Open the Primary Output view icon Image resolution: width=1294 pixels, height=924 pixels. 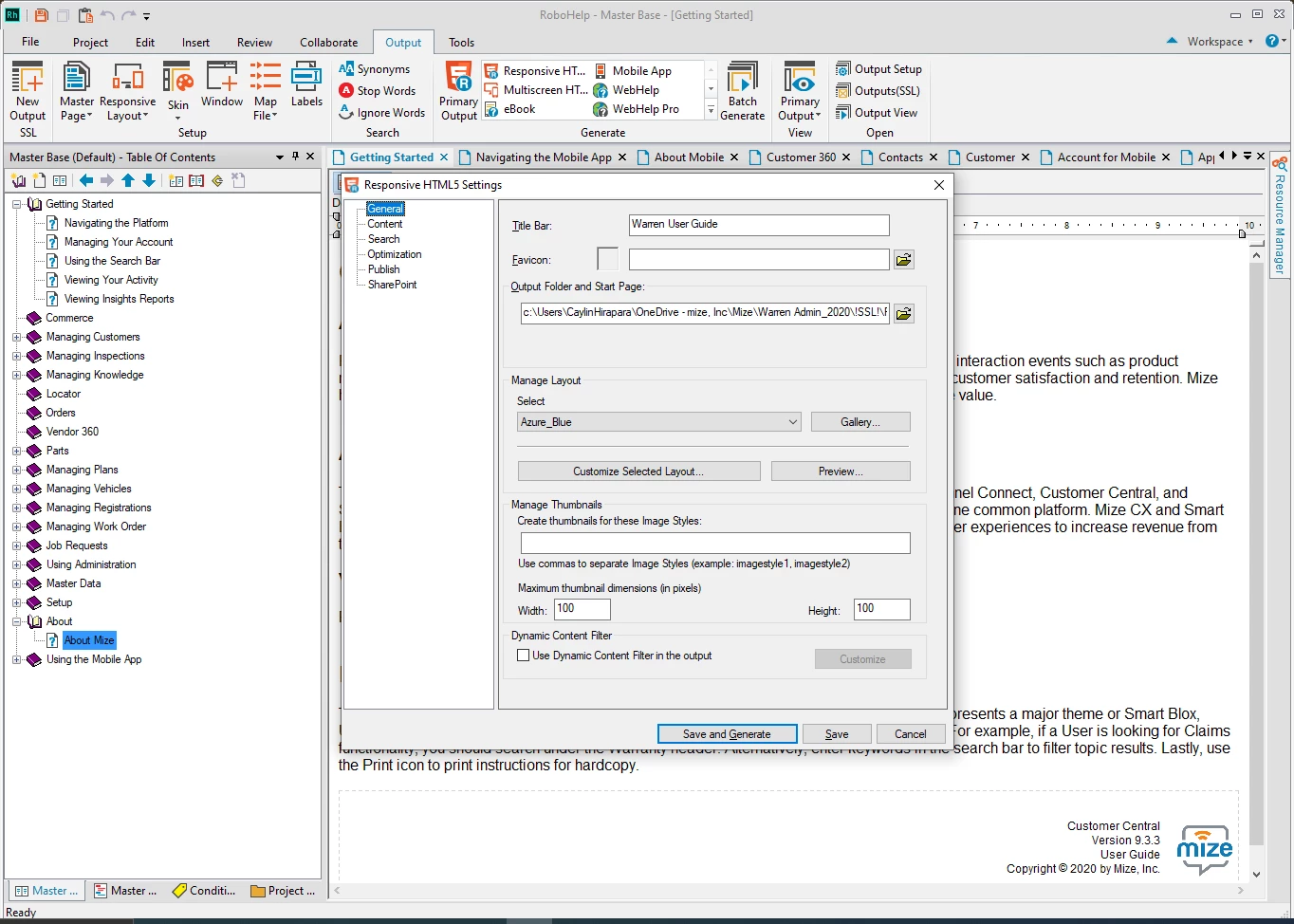coord(800,91)
